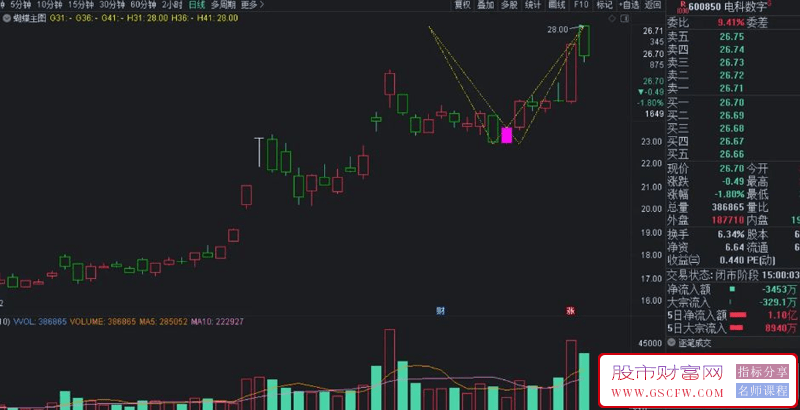Click the 5日净流入额 1.10亿 row

tap(733, 315)
